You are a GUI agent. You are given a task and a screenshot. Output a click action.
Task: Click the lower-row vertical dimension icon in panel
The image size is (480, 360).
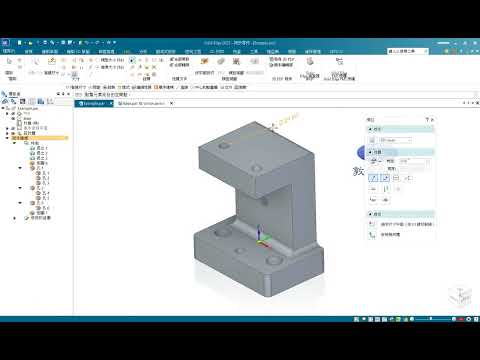pos(386,189)
